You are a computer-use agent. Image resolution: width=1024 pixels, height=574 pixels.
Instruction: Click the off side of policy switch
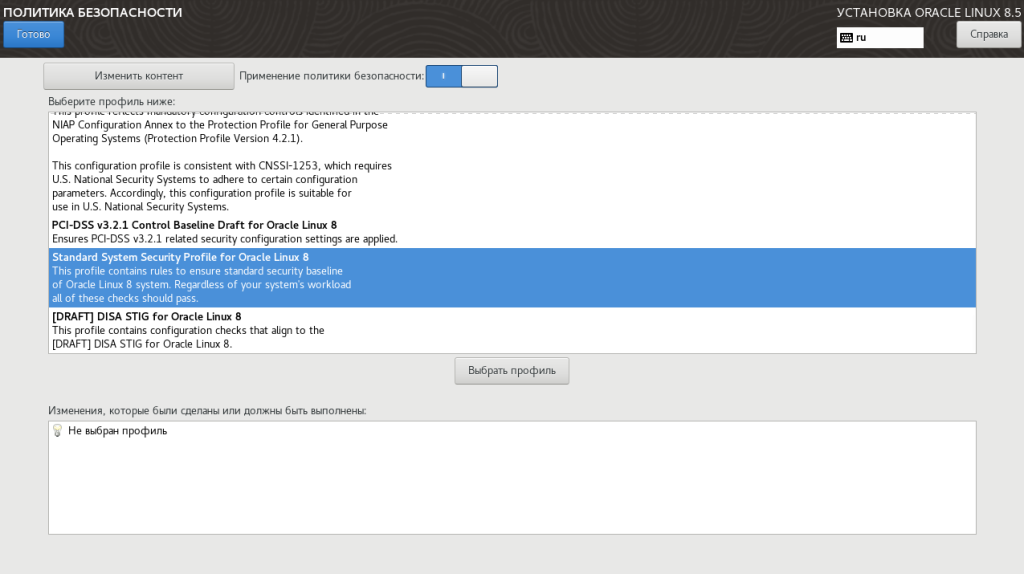click(479, 76)
